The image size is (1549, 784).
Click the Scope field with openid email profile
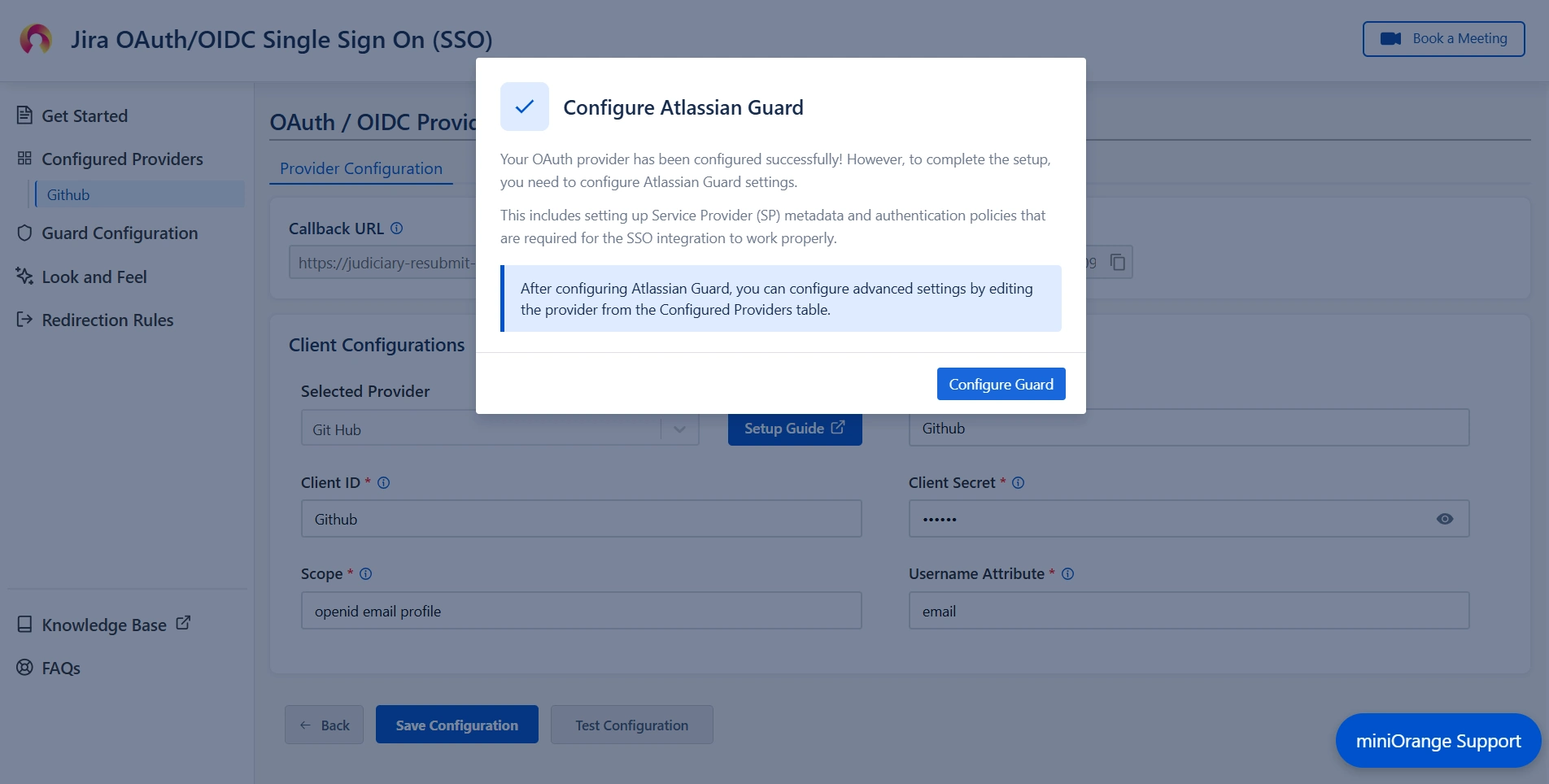(581, 611)
